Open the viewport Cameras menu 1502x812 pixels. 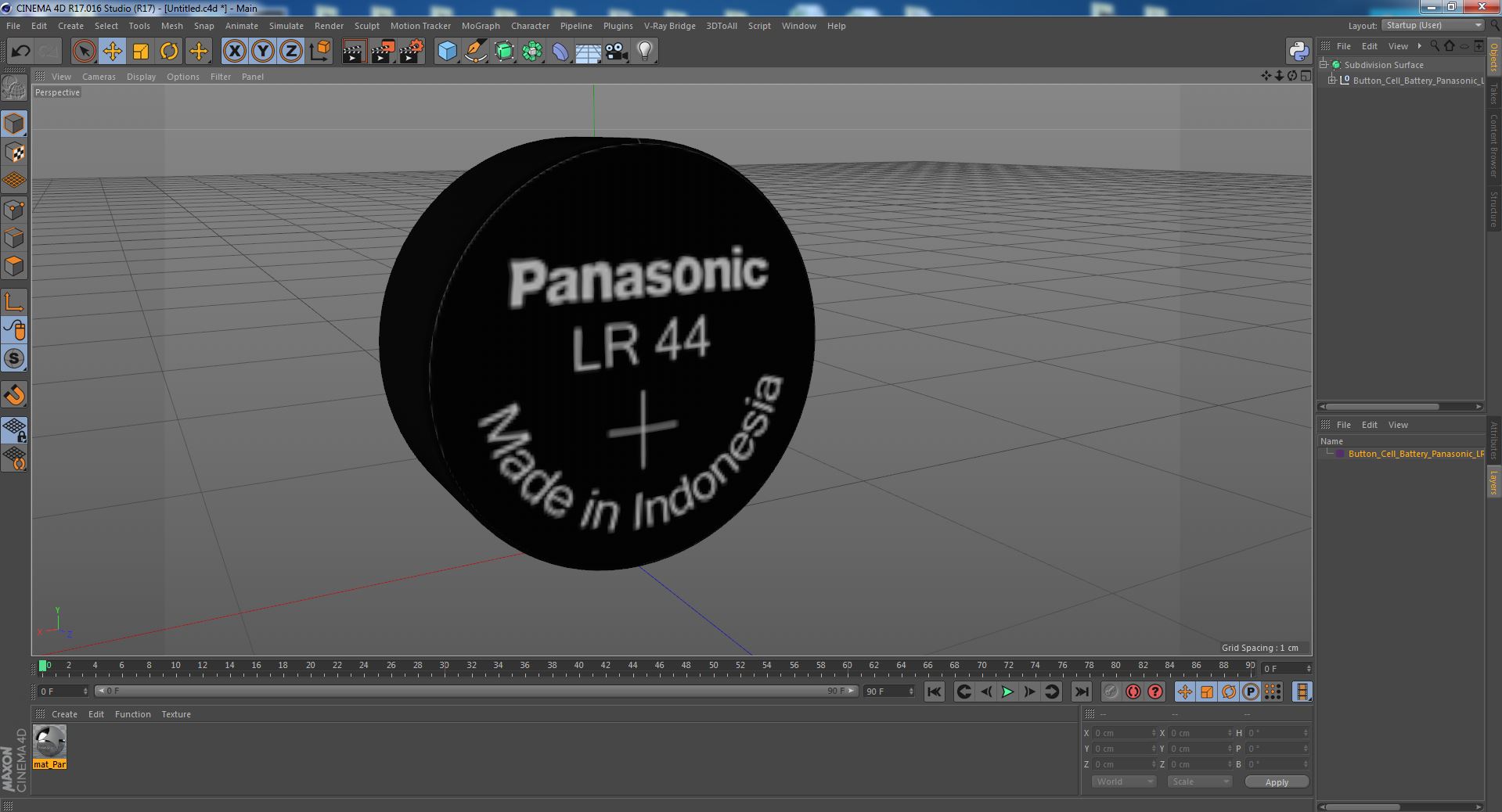pyautogui.click(x=99, y=77)
